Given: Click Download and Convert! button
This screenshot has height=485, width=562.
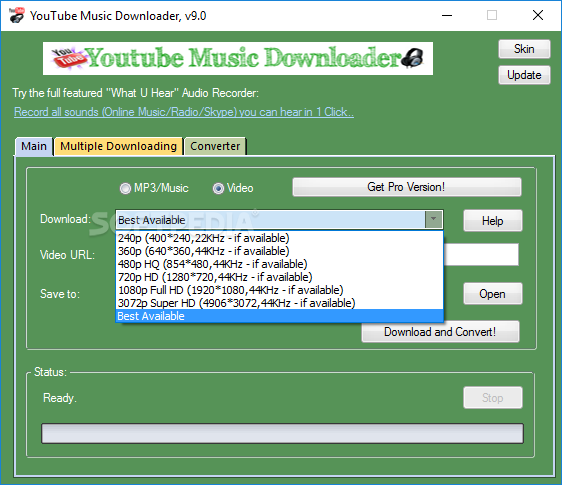Looking at the screenshot, I should [440, 332].
